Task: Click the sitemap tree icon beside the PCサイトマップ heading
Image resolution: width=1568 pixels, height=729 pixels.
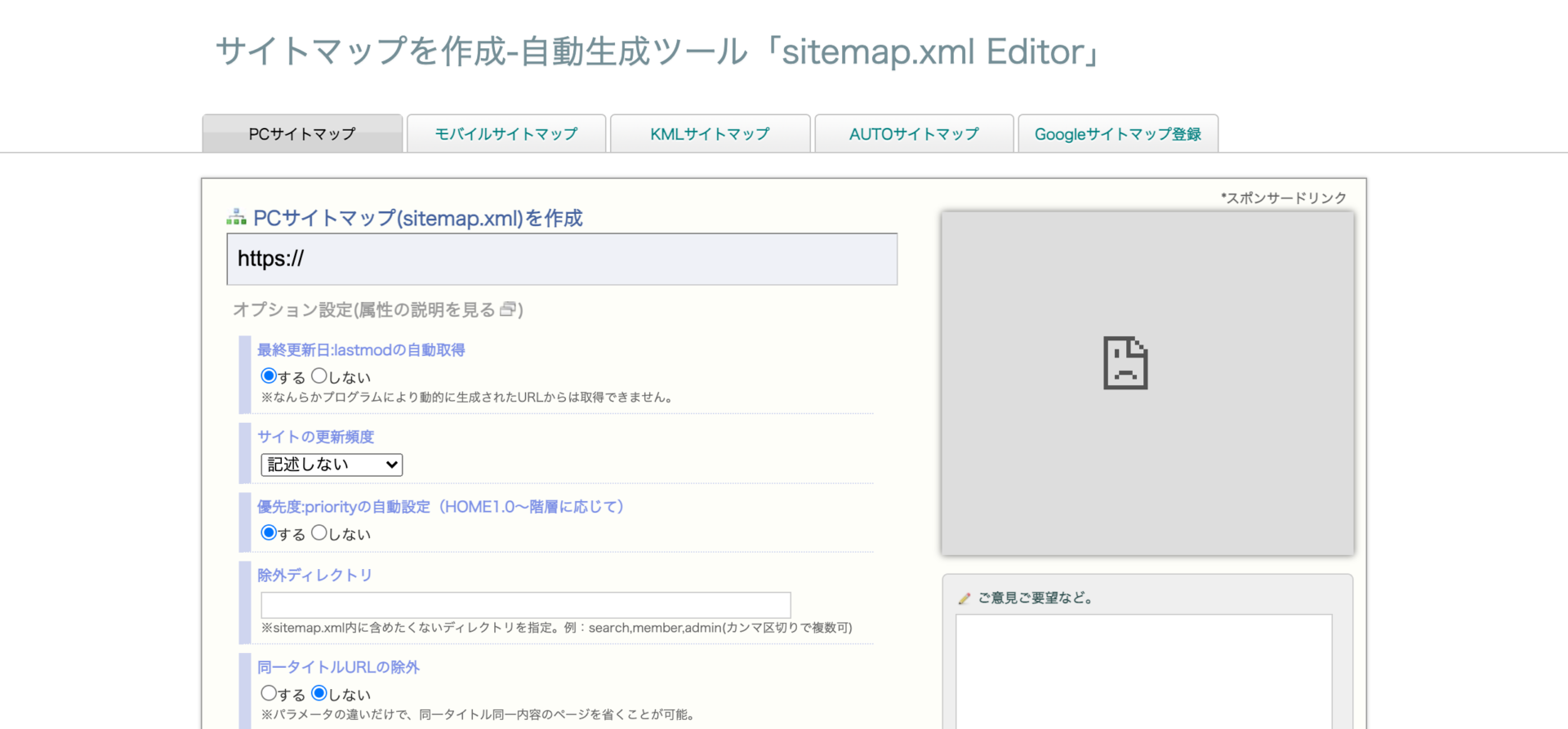Action: coord(236,217)
